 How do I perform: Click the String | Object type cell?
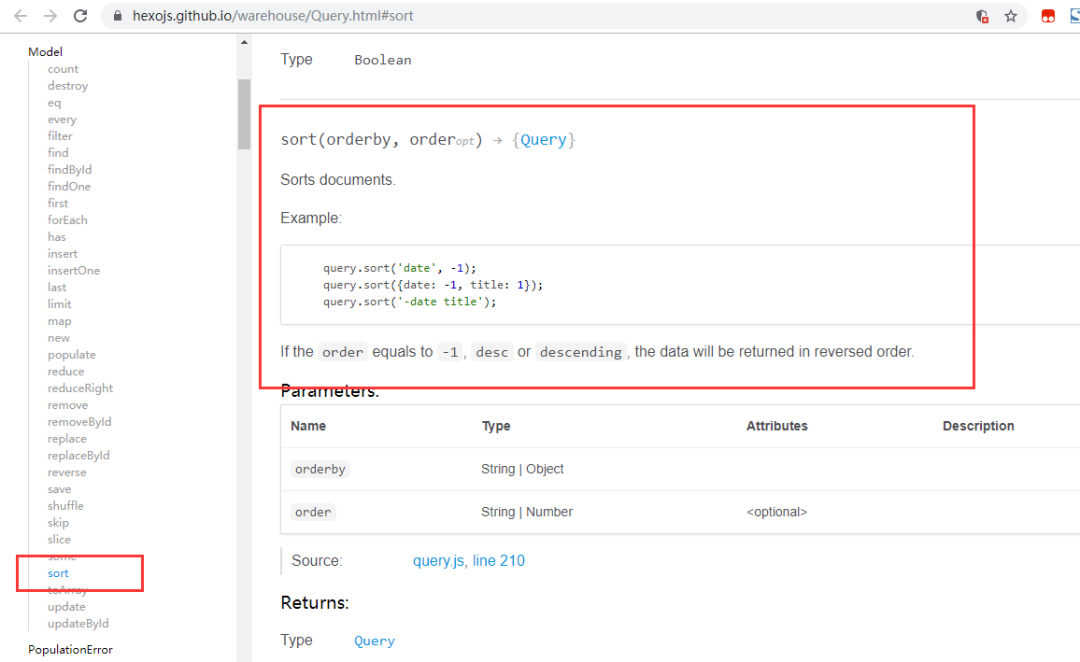click(x=522, y=469)
